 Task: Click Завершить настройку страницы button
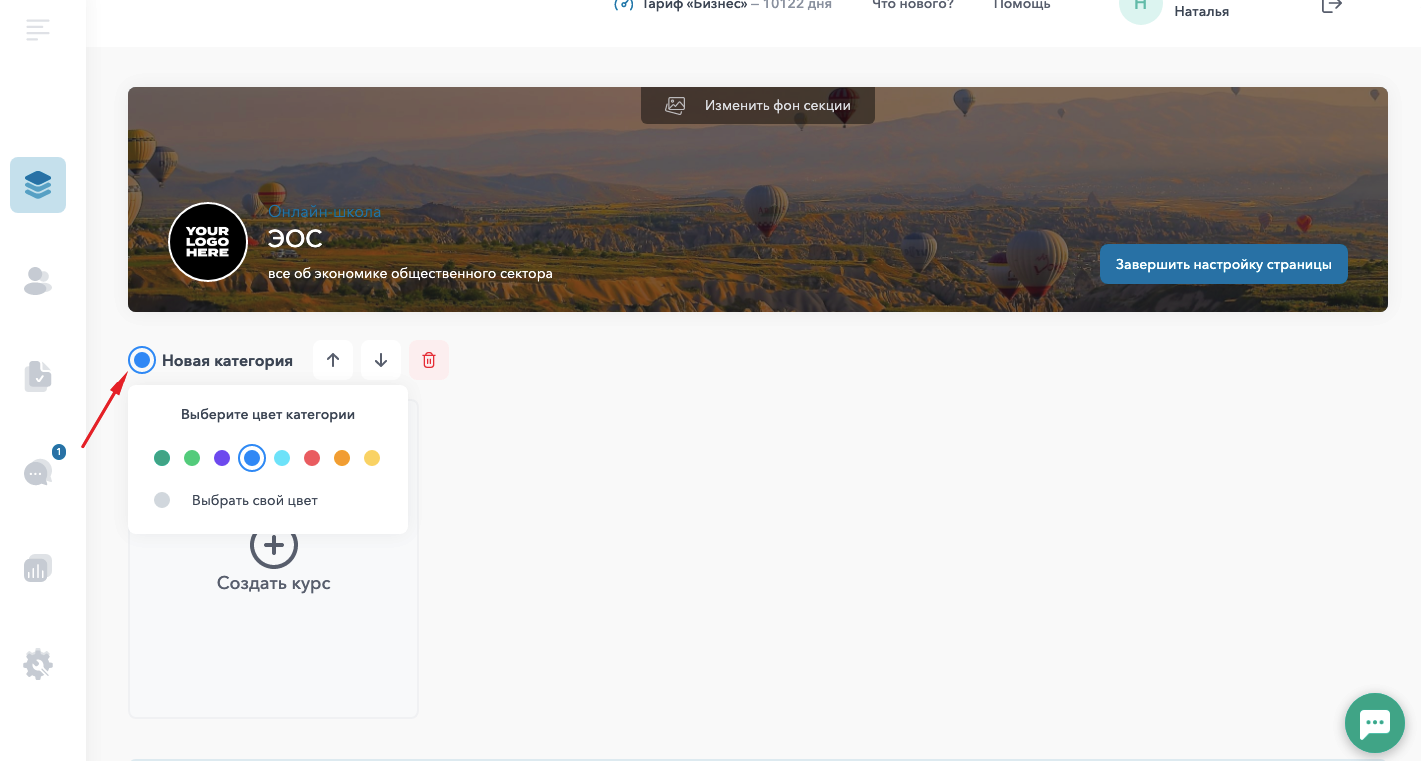1224,265
